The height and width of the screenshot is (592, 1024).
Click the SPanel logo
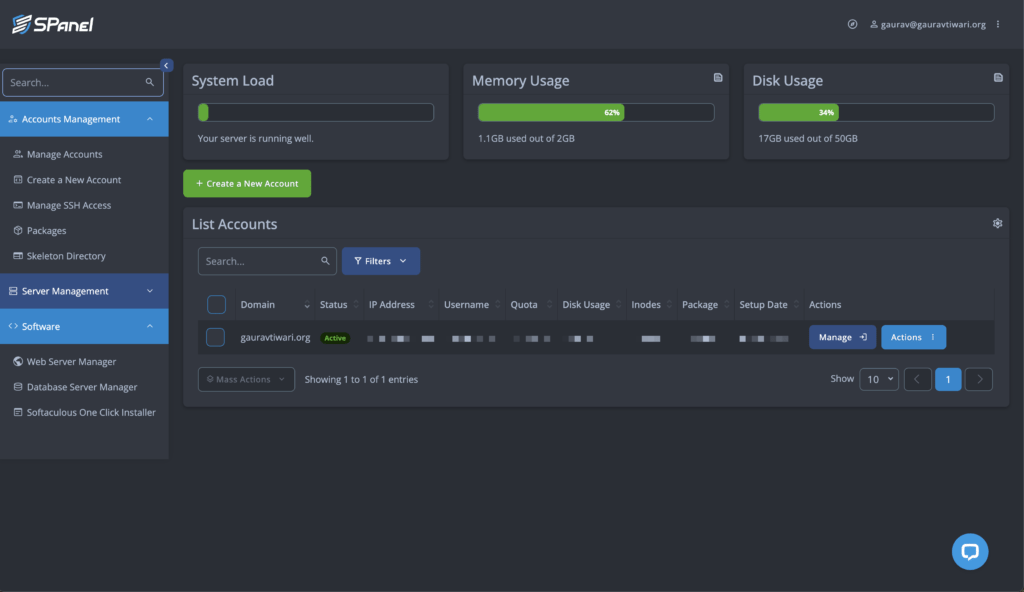point(52,24)
